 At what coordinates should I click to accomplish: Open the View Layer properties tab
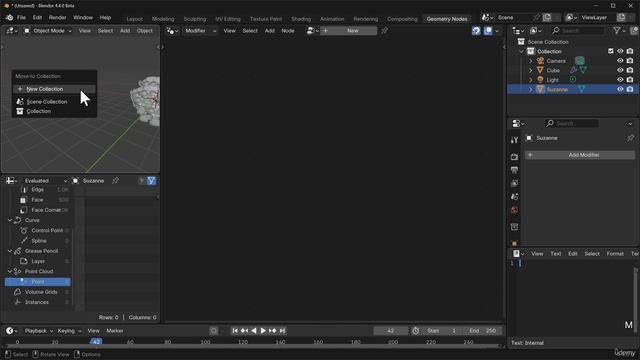point(514,183)
